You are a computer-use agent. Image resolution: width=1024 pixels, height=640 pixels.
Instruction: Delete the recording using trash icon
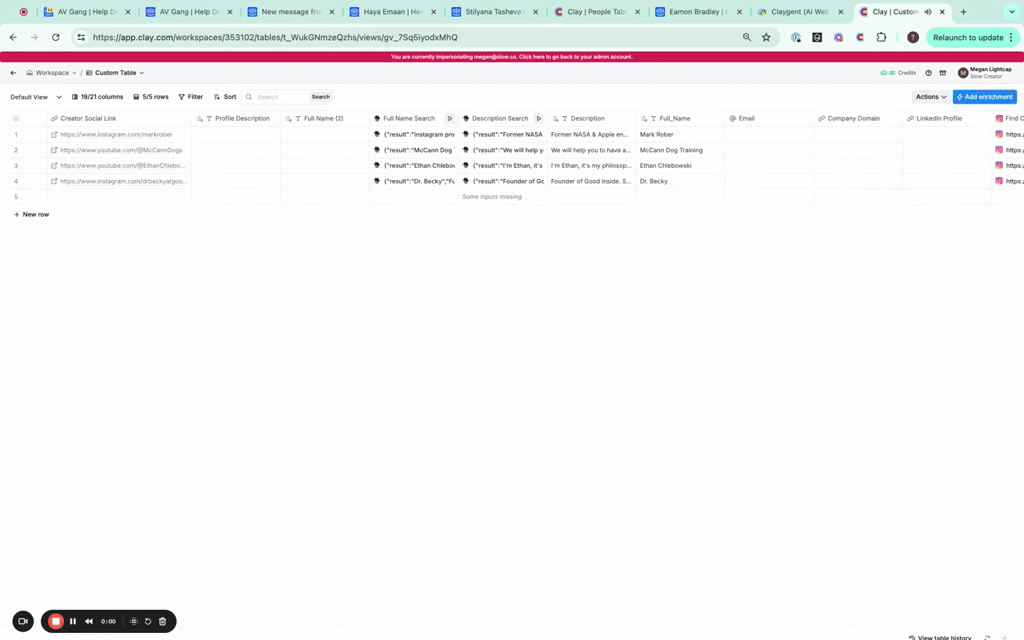pyautogui.click(x=163, y=621)
